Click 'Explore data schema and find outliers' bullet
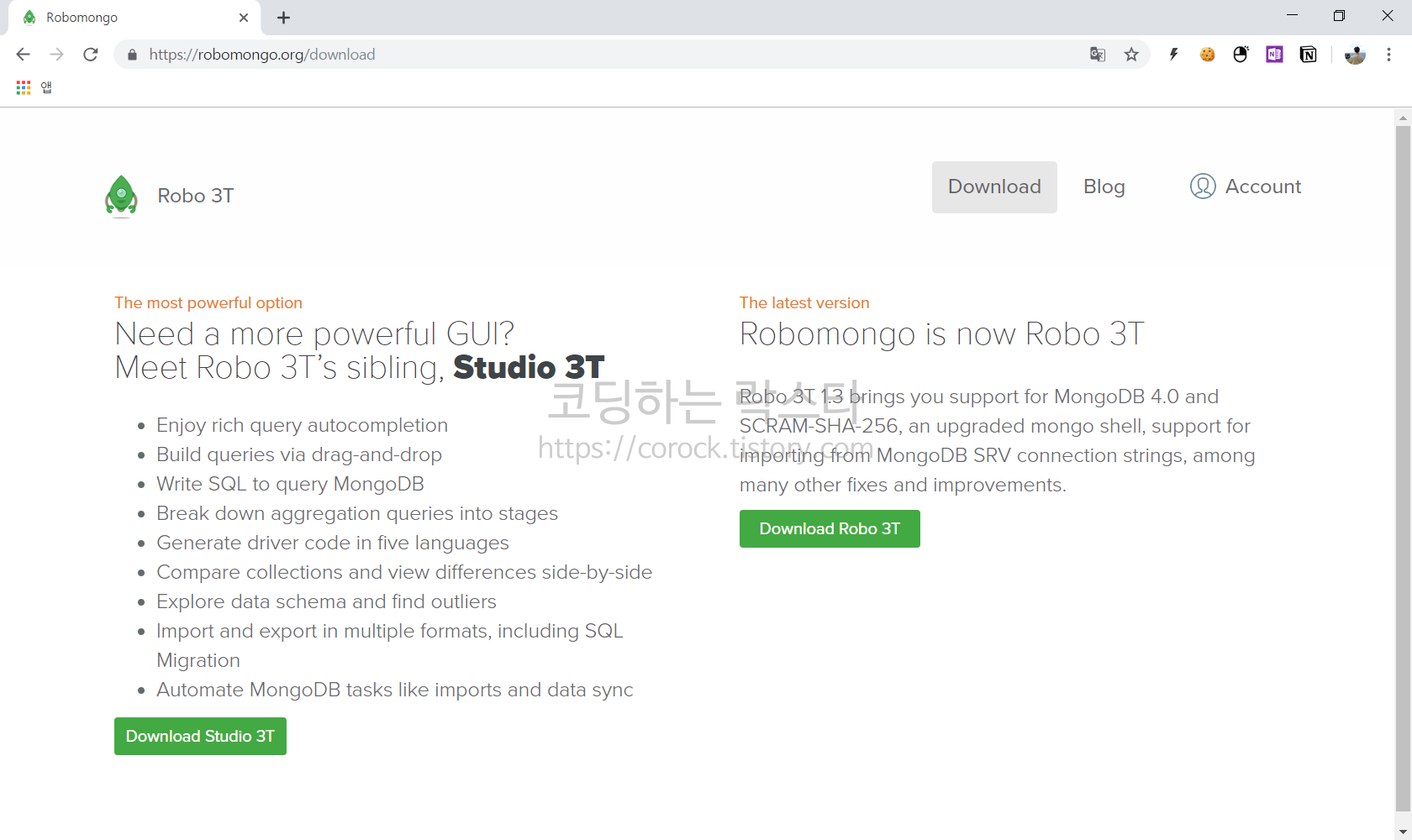This screenshot has width=1412, height=840. tap(326, 601)
